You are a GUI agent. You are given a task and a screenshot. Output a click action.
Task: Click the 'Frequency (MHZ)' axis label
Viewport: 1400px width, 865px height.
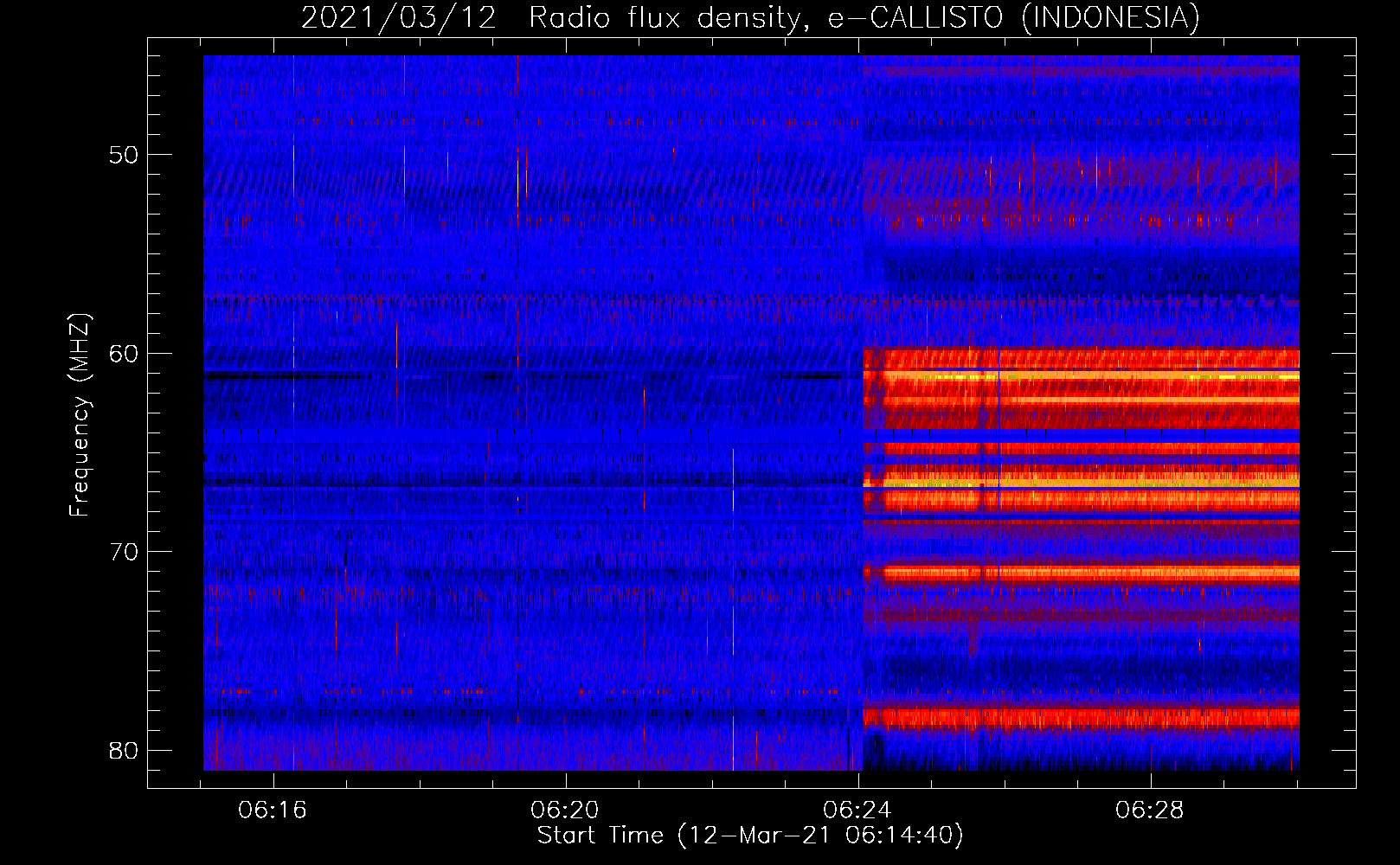79,415
